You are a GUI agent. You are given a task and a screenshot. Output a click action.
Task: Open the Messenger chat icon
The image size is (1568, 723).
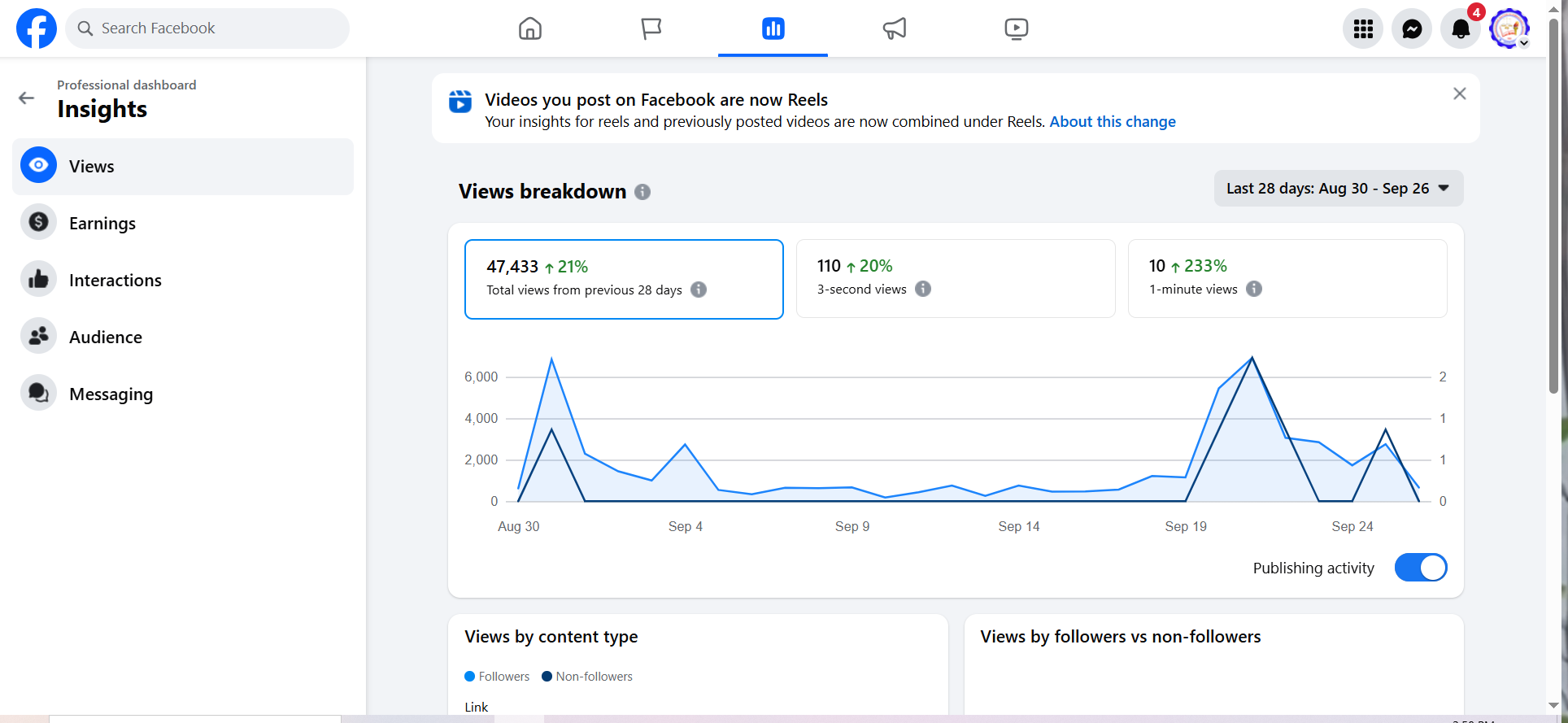pos(1412,29)
